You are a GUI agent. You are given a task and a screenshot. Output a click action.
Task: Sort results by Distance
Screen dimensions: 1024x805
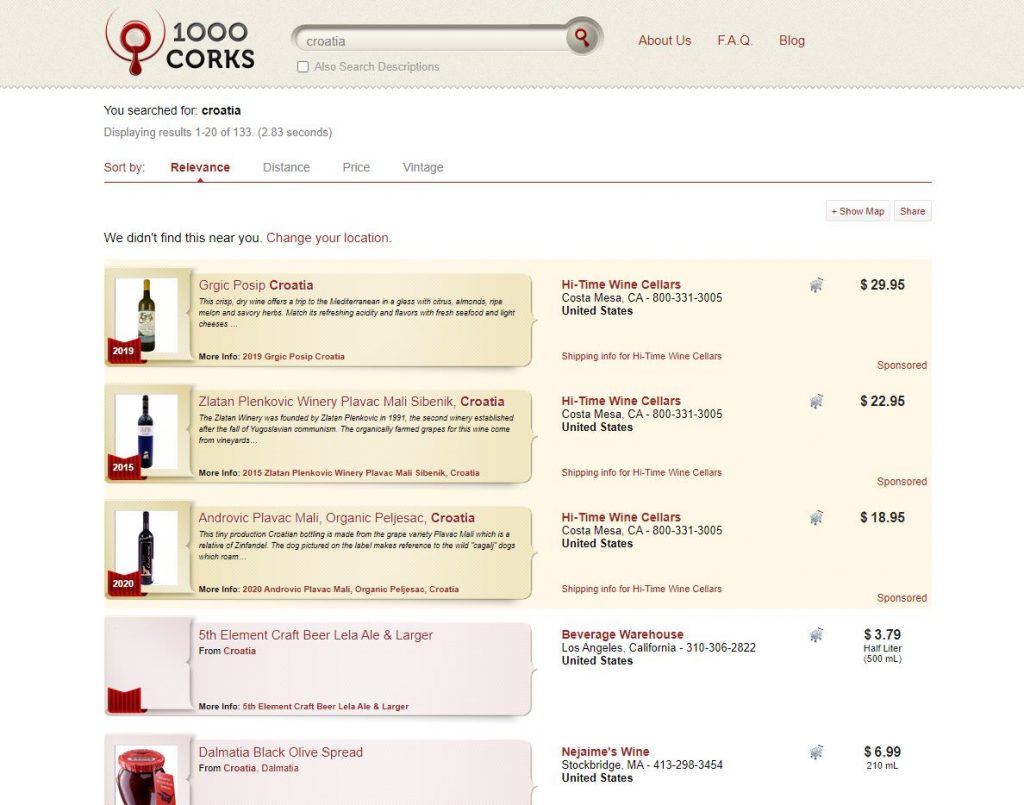pos(286,167)
